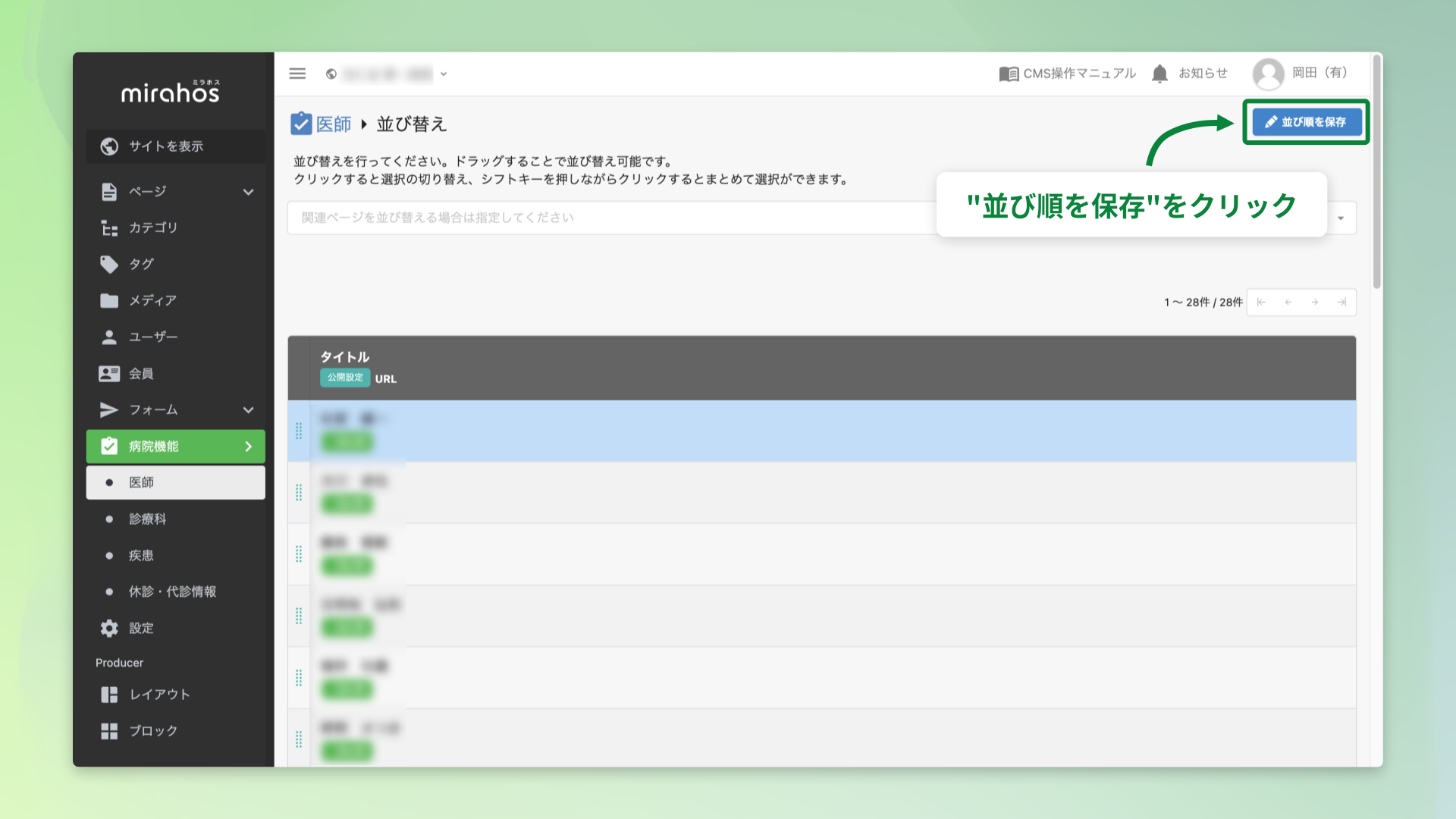Screen dimensions: 1456x819
Task: Open the ユーザー menu item
Action: point(176,337)
